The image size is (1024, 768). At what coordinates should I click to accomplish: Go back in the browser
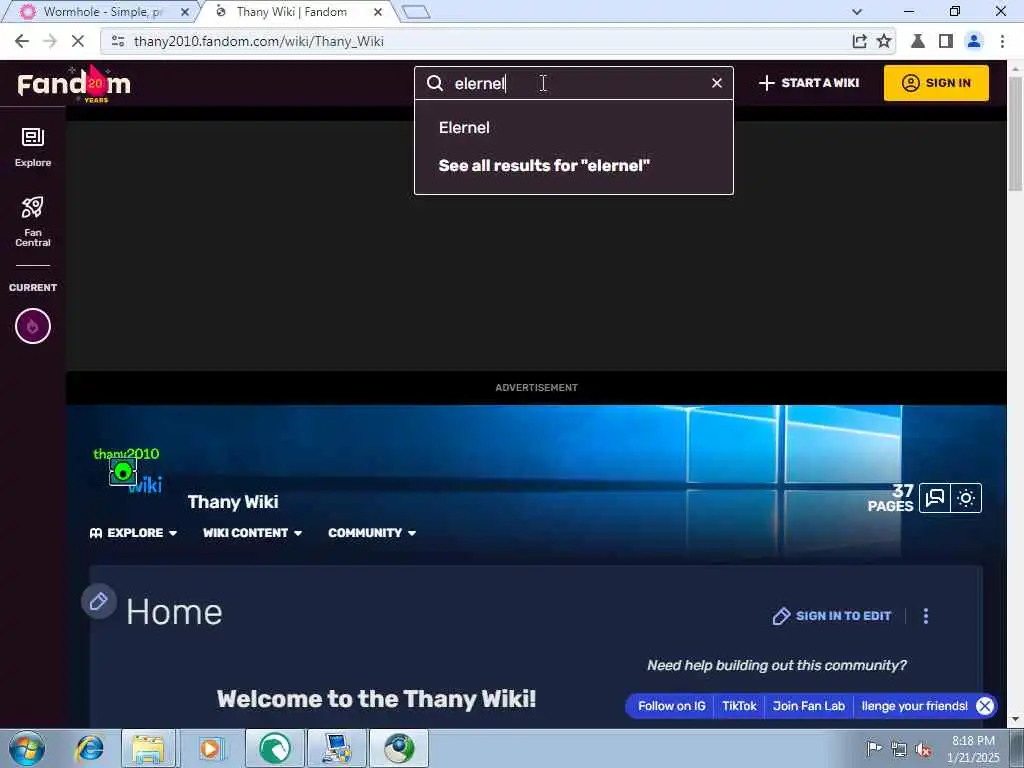pyautogui.click(x=22, y=41)
